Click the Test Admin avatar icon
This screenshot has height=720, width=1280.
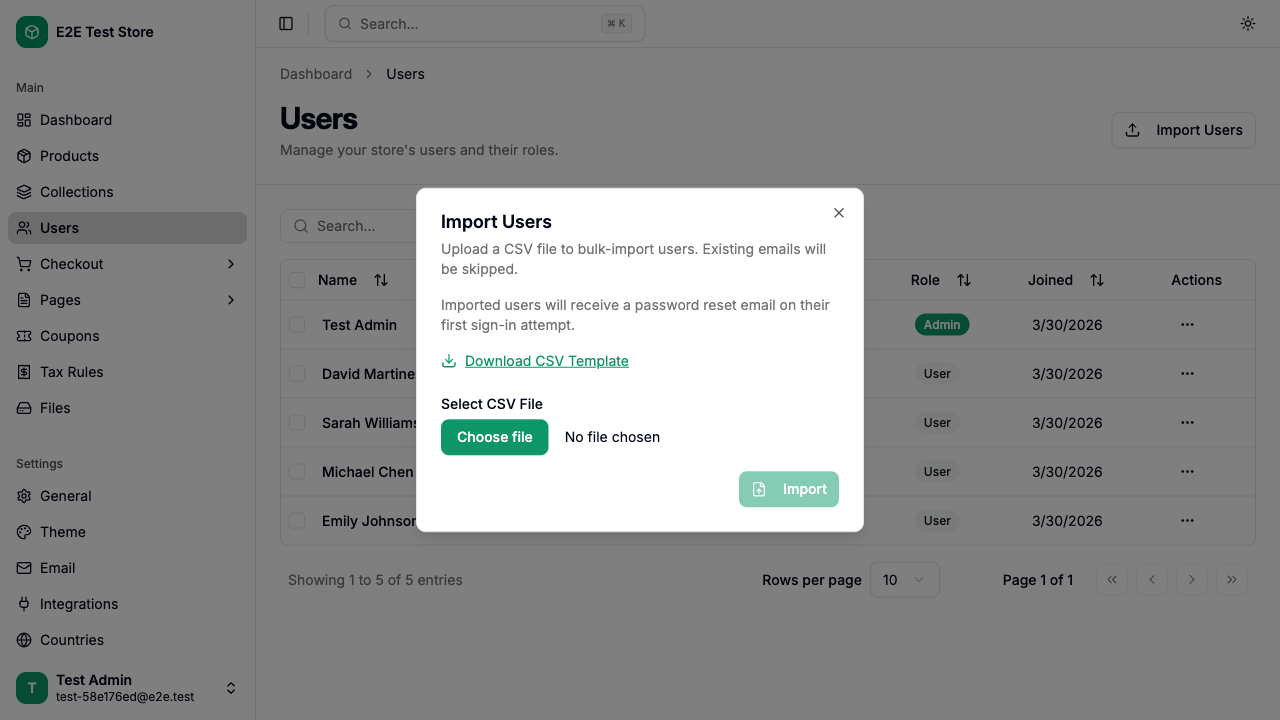32,688
